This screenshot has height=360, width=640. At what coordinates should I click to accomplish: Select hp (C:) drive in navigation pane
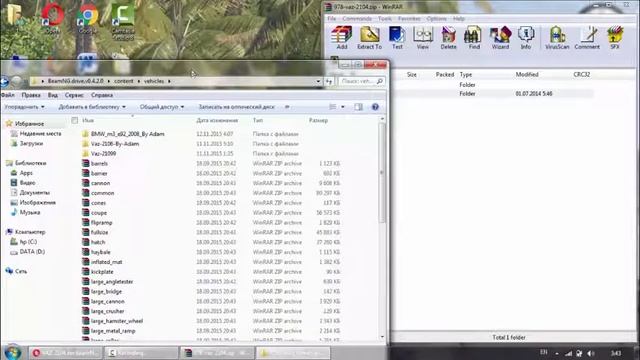click(x=28, y=242)
